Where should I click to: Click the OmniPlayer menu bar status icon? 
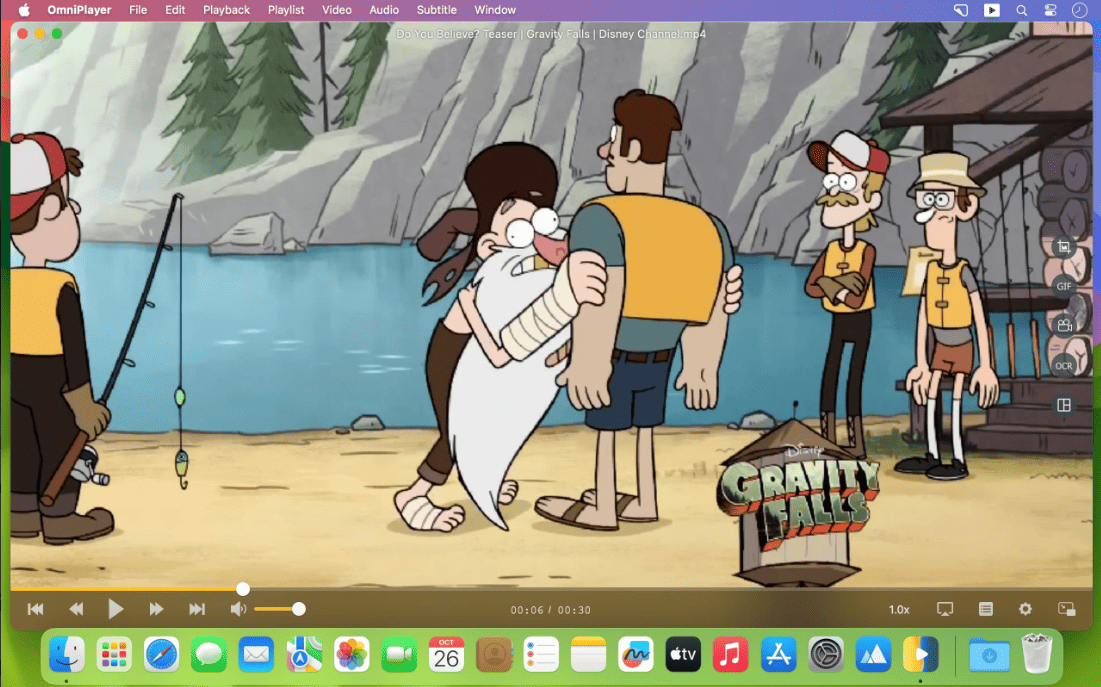[991, 10]
